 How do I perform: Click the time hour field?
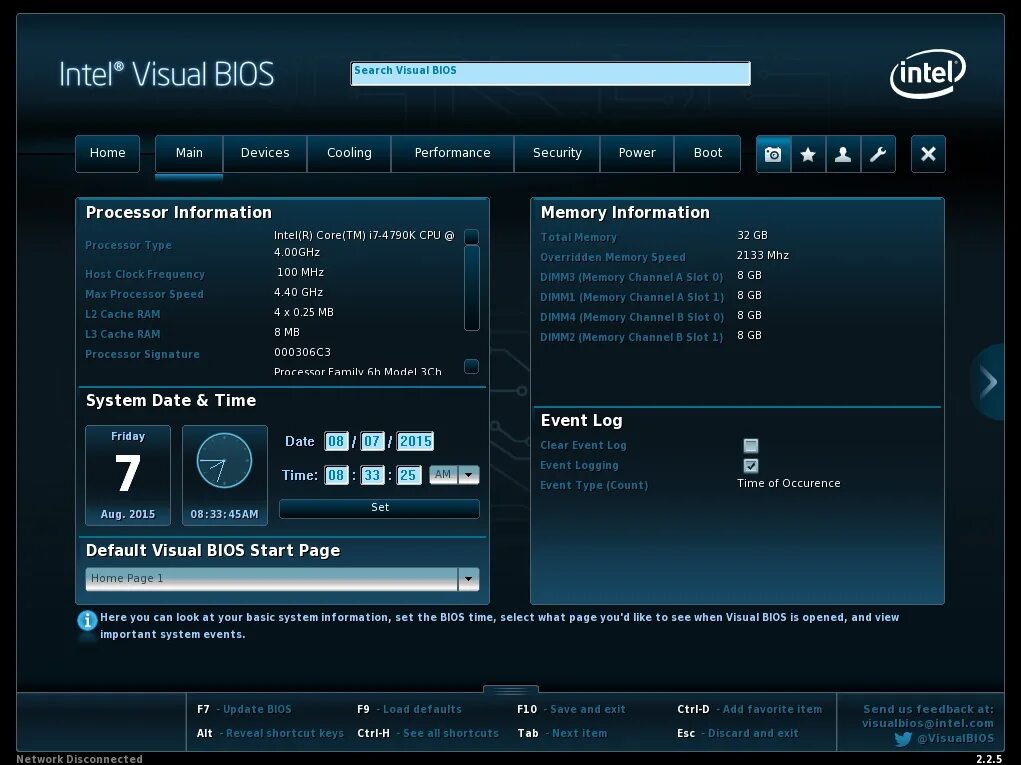(x=336, y=475)
